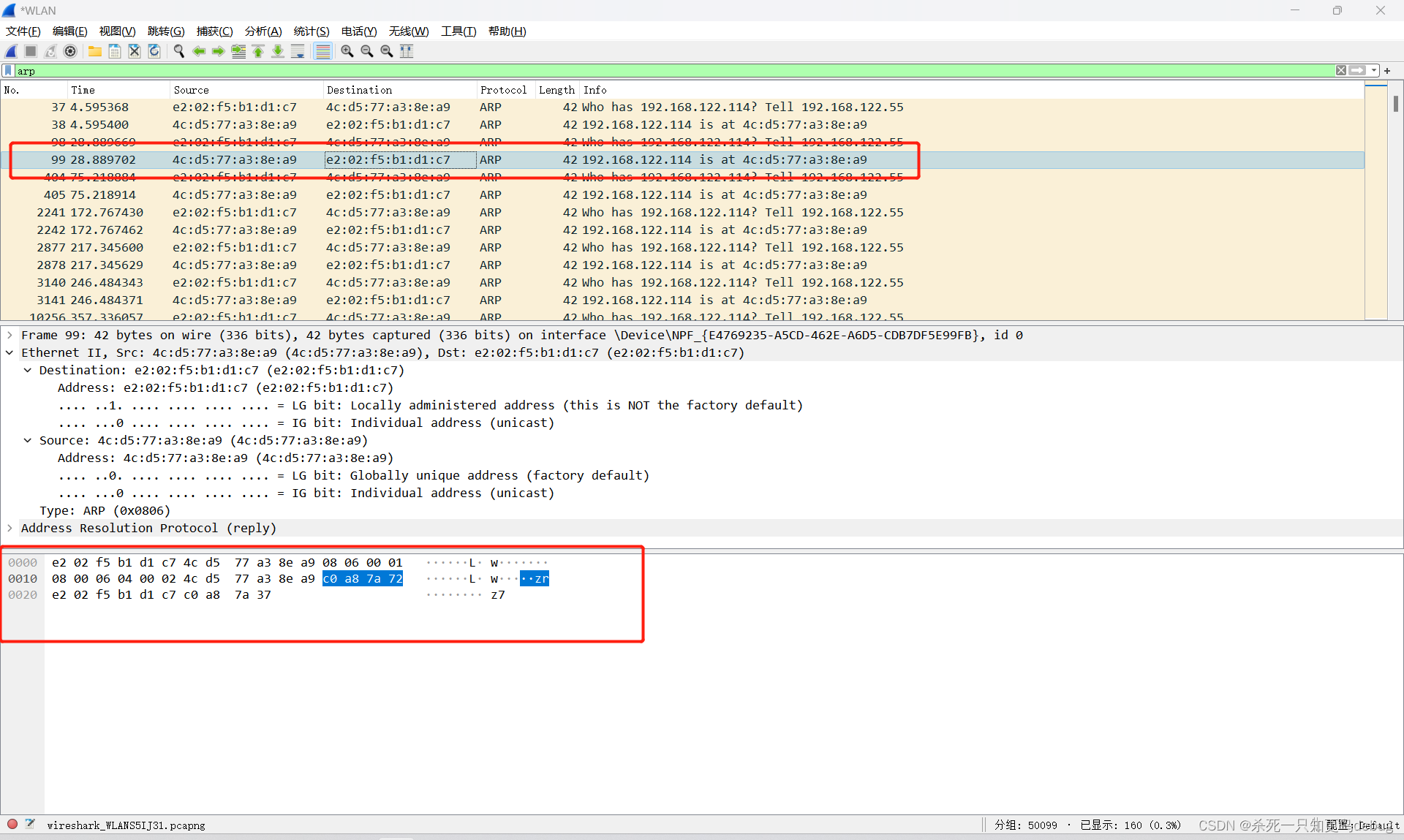Toggle packet list colorization
The height and width of the screenshot is (840, 1404).
coord(322,51)
